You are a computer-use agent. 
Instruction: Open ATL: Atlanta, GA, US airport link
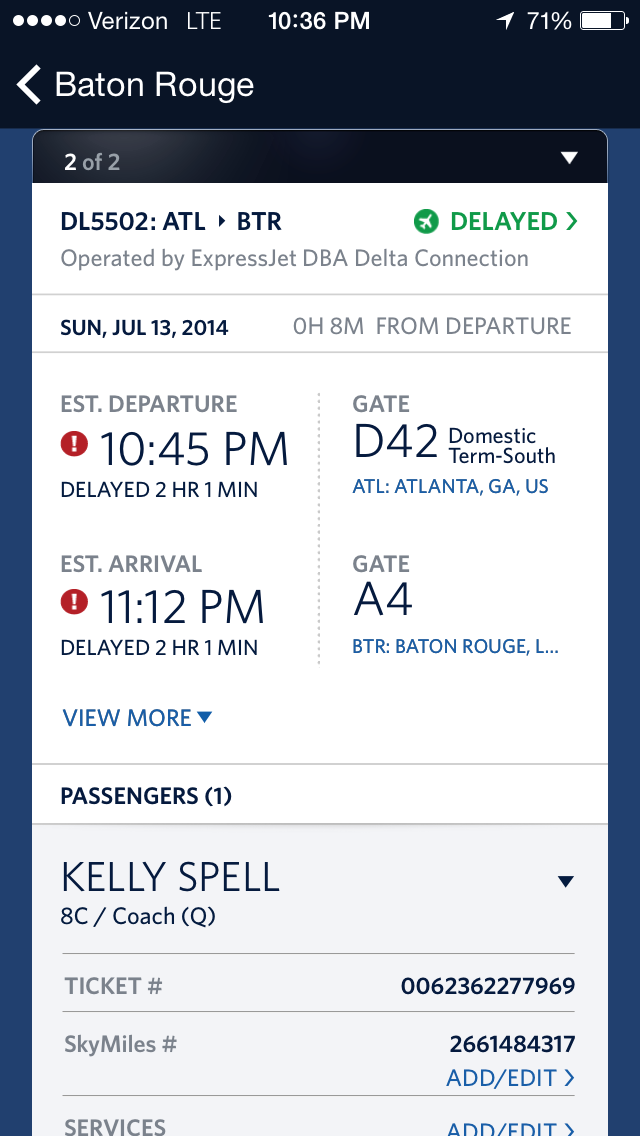[450, 487]
